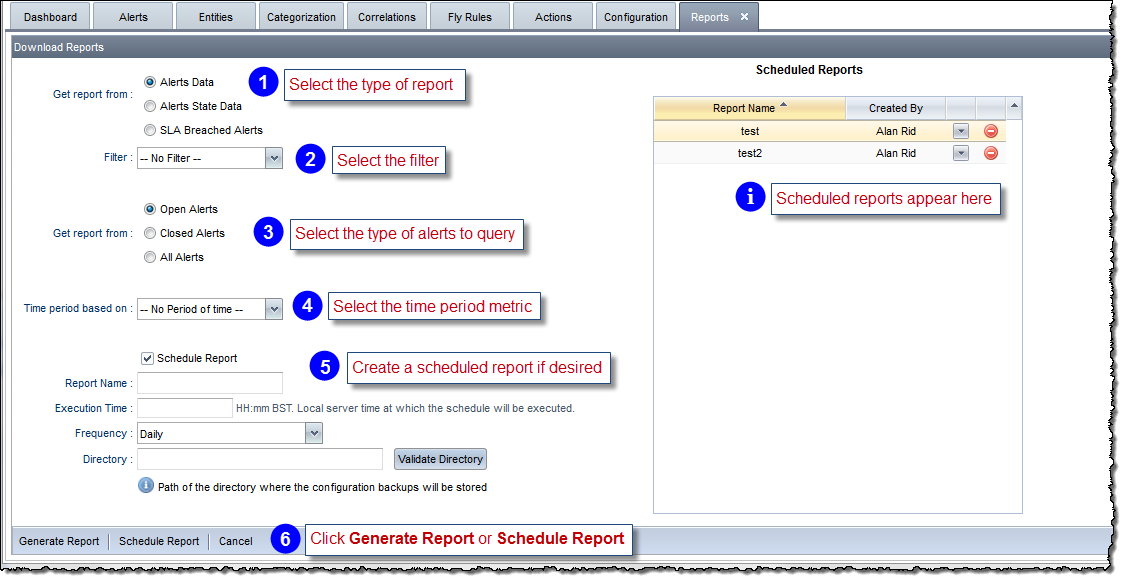Image resolution: width=1126 pixels, height=582 pixels.
Task: Open the options arrow for test2 report
Action: coord(961,153)
